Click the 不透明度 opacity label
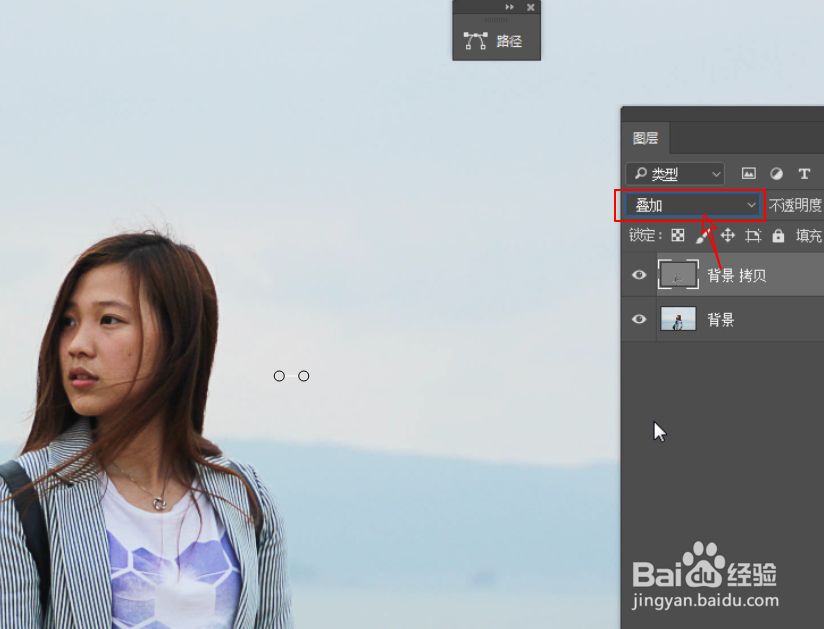Image resolution: width=824 pixels, height=629 pixels. click(x=795, y=205)
